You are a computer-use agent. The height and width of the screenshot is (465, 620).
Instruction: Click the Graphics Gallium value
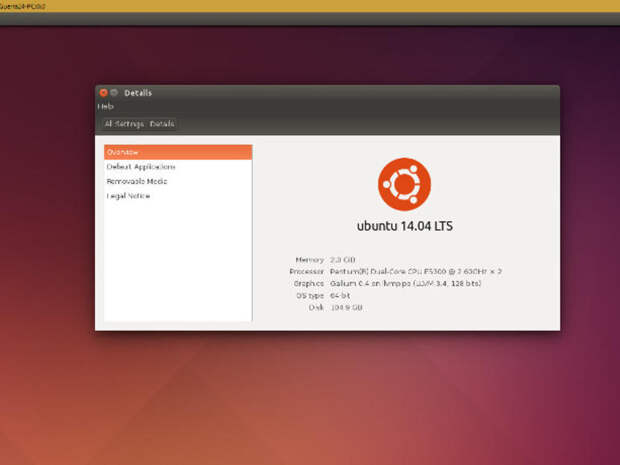405,283
